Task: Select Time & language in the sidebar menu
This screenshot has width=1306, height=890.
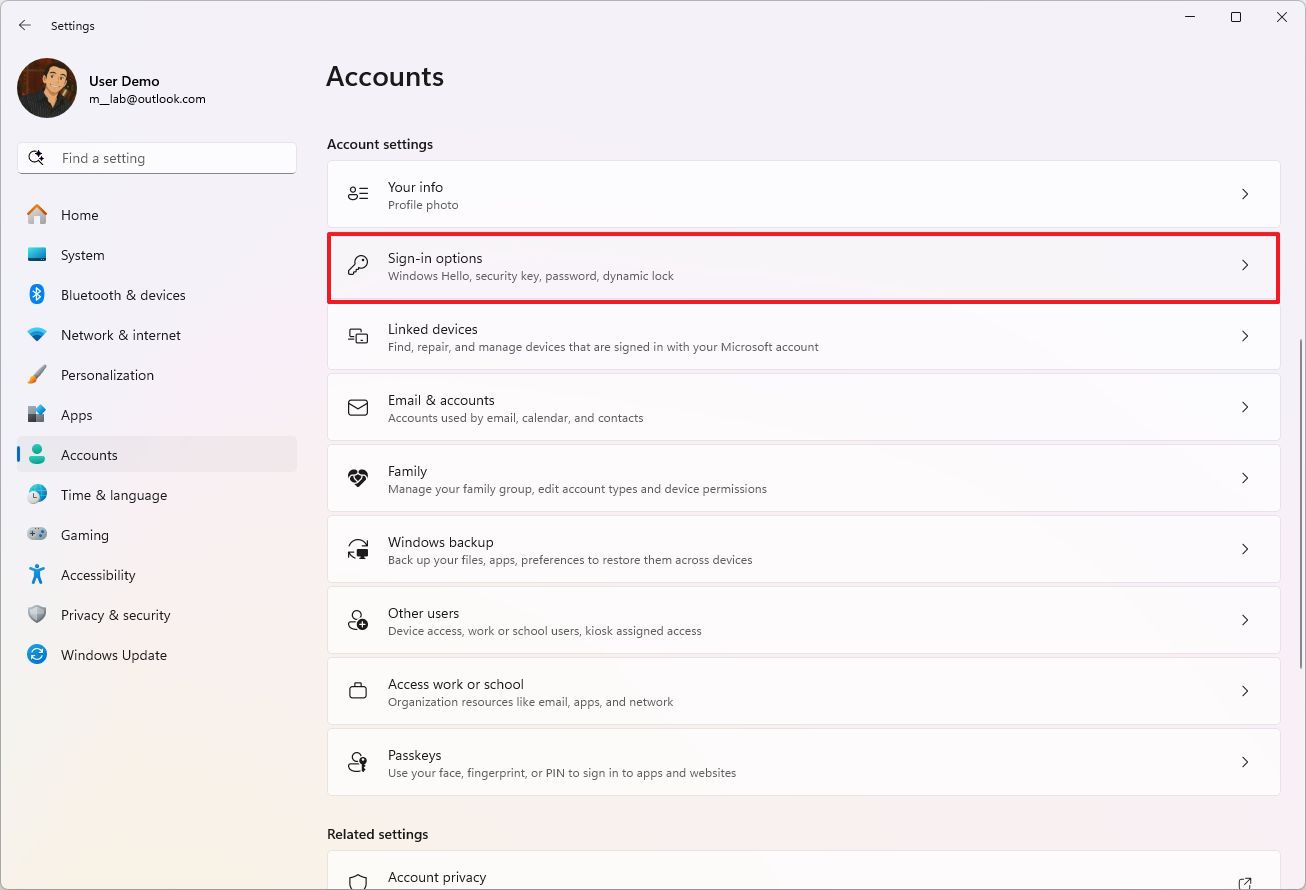Action: pyautogui.click(x=115, y=494)
